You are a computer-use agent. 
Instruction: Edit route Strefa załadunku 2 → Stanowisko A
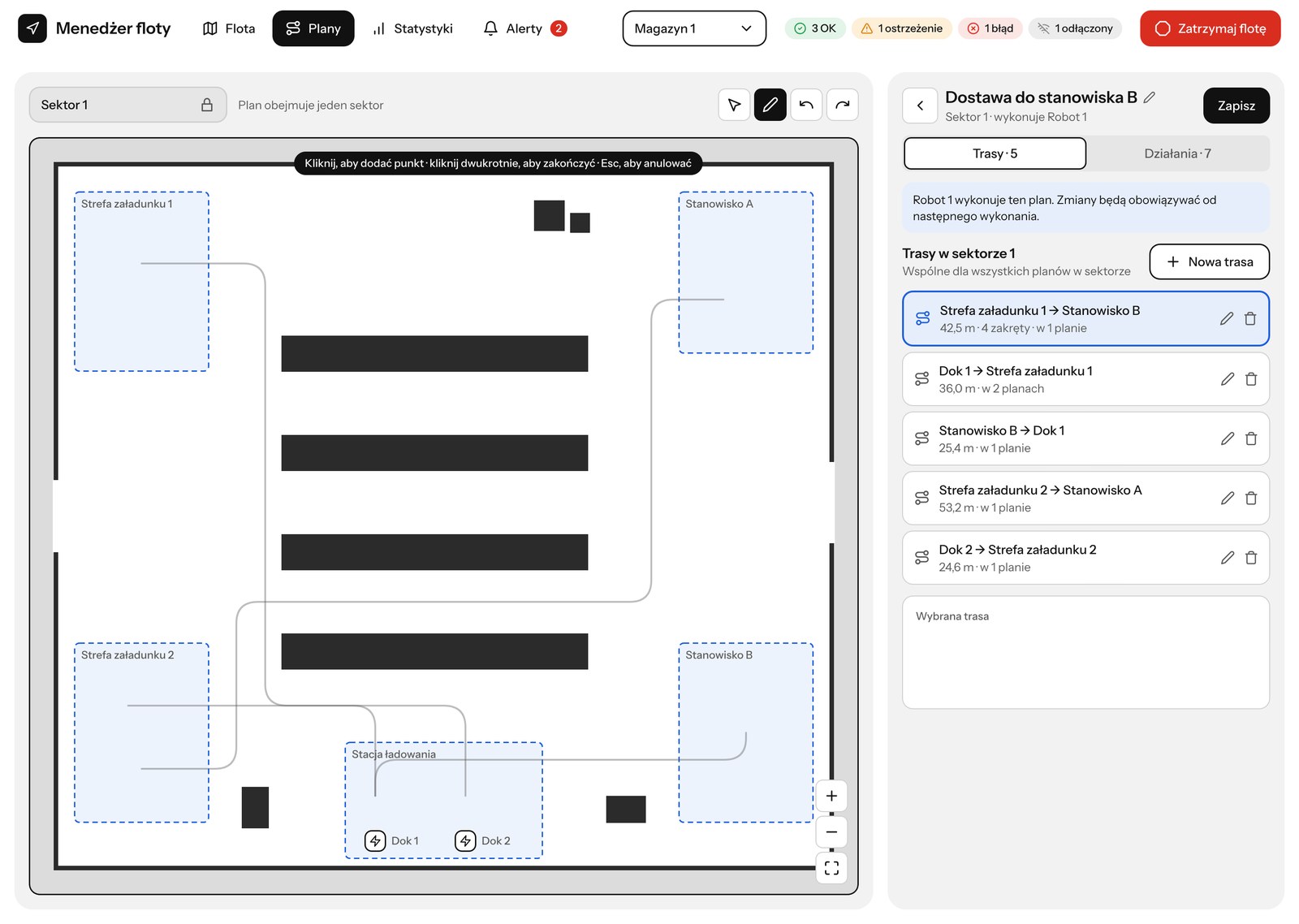1228,498
